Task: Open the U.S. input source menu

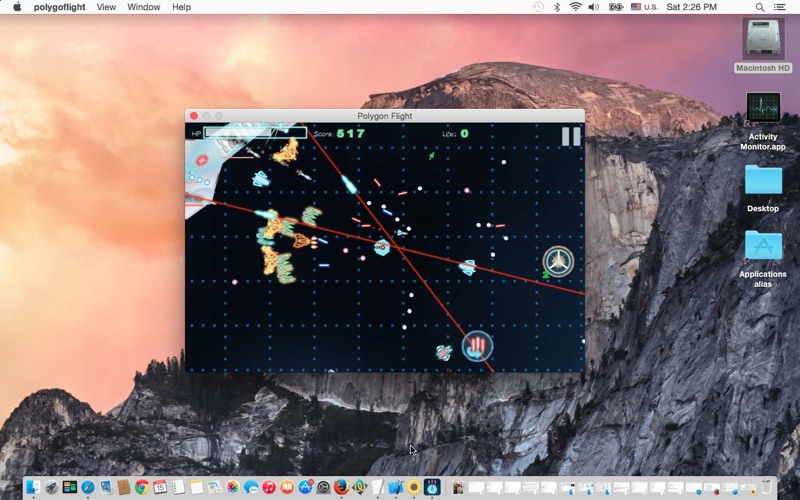Action: click(643, 7)
